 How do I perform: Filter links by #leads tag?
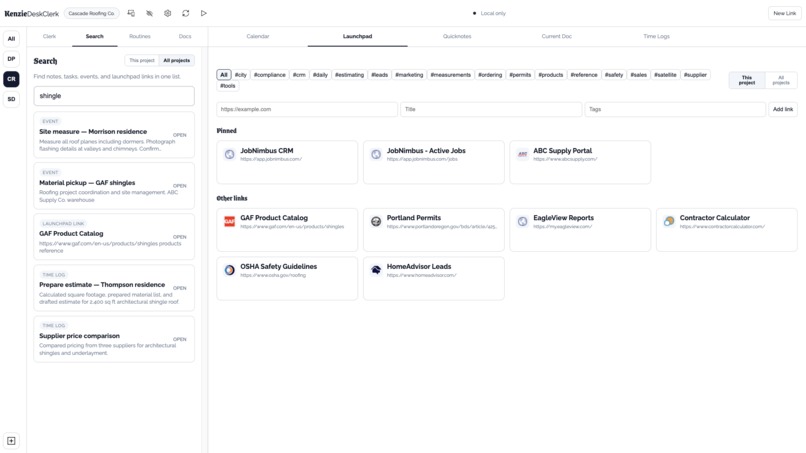(379, 75)
